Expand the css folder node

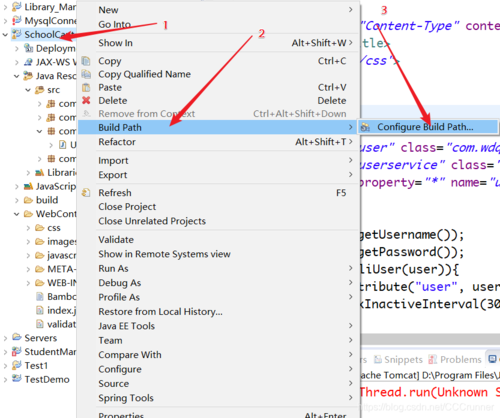click(28, 228)
